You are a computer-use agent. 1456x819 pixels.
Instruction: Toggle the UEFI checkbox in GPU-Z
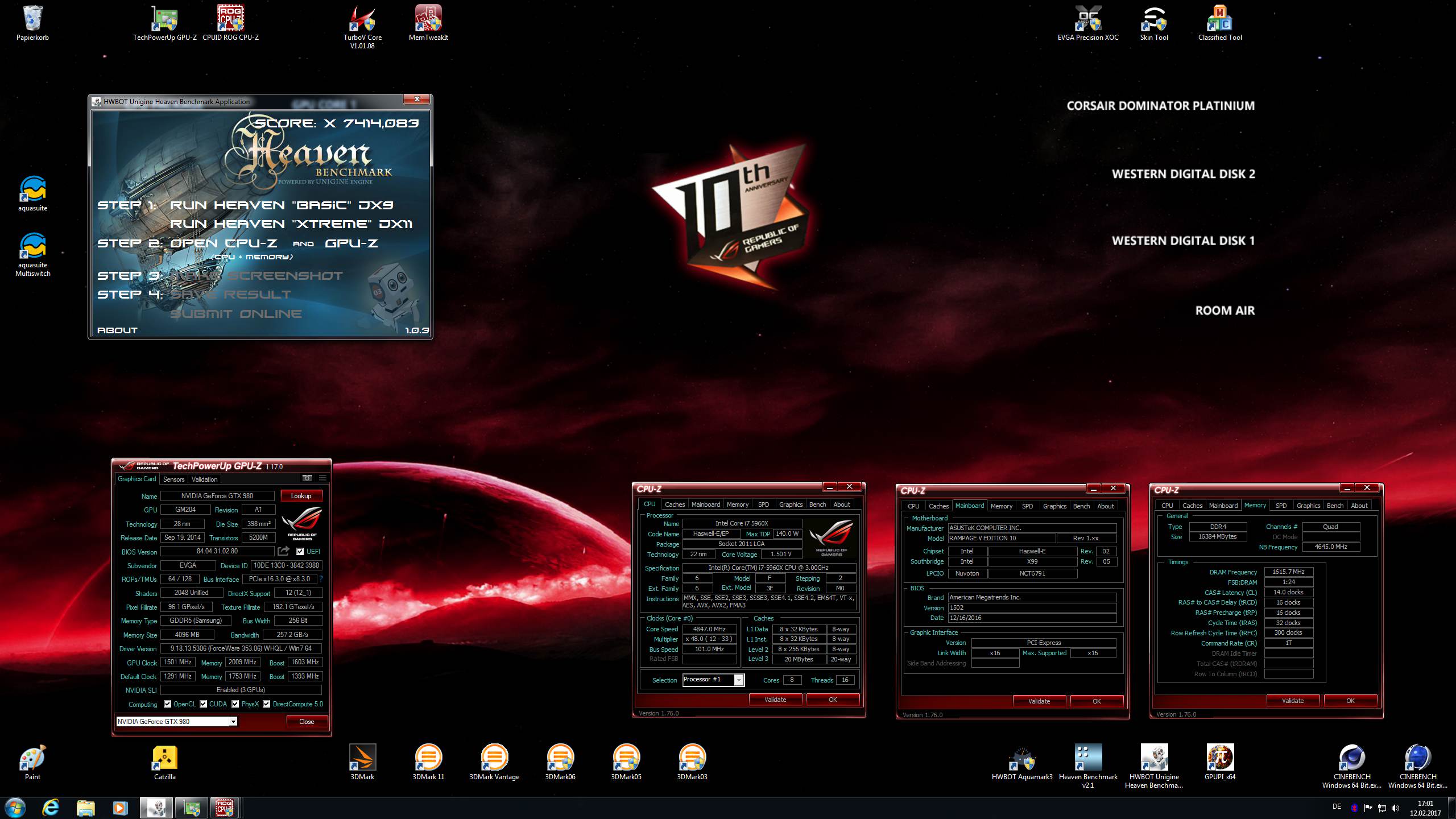click(300, 552)
